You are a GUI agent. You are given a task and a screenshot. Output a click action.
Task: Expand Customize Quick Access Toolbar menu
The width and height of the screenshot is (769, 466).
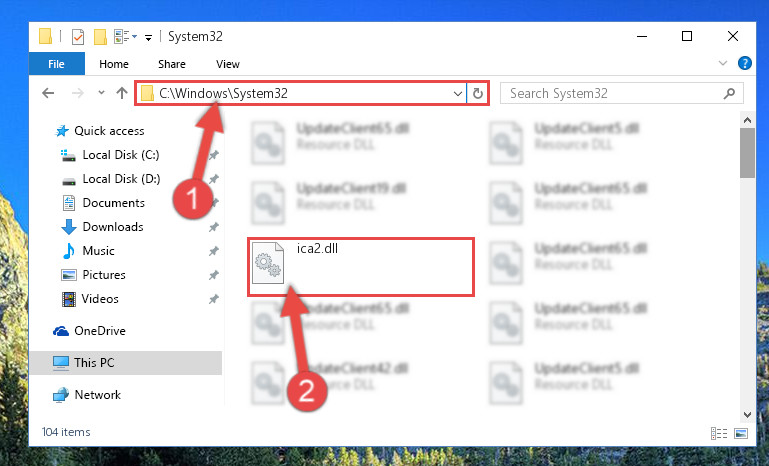[x=148, y=37]
